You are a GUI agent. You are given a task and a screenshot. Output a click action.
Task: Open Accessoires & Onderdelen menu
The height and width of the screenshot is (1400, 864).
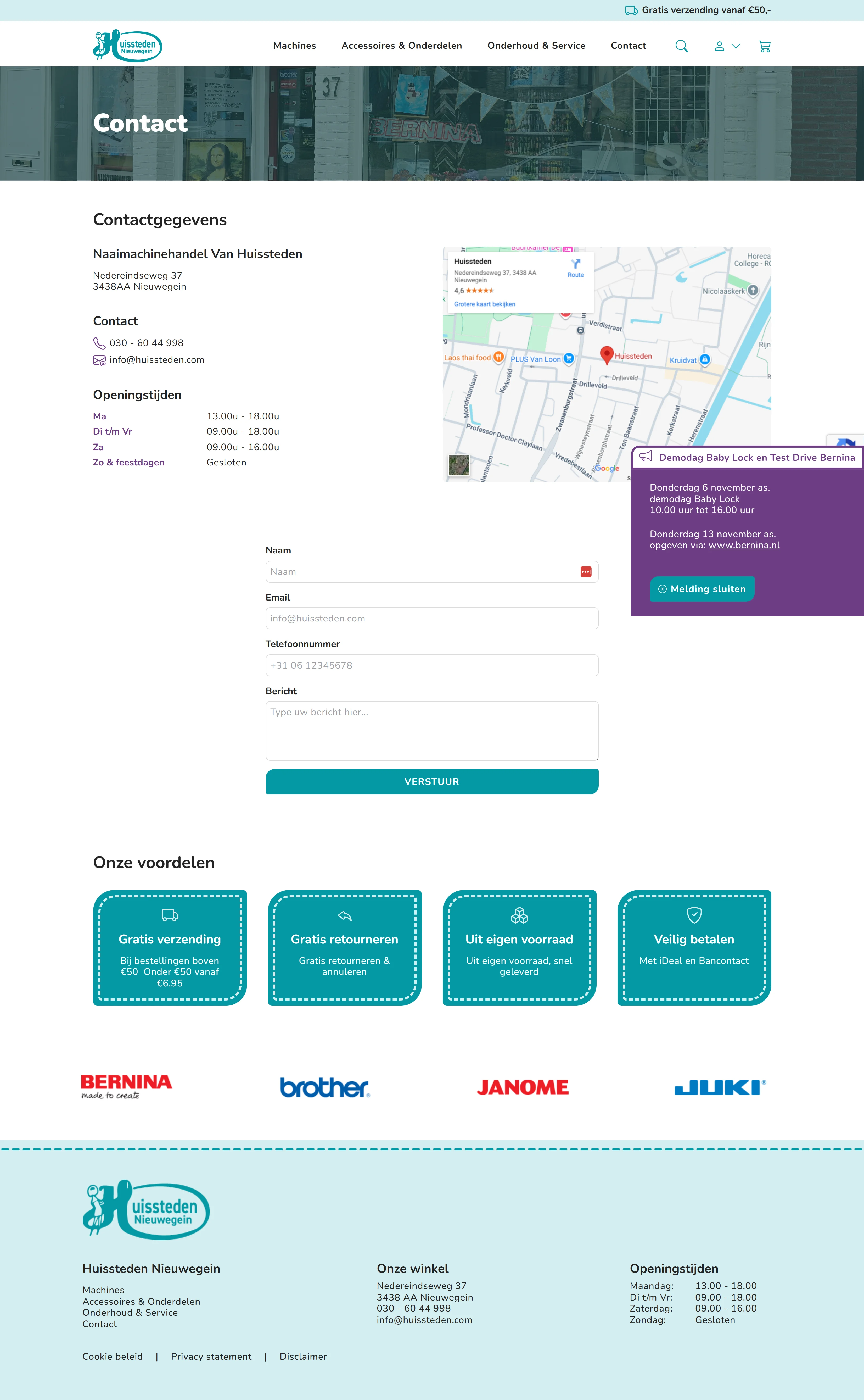point(401,46)
